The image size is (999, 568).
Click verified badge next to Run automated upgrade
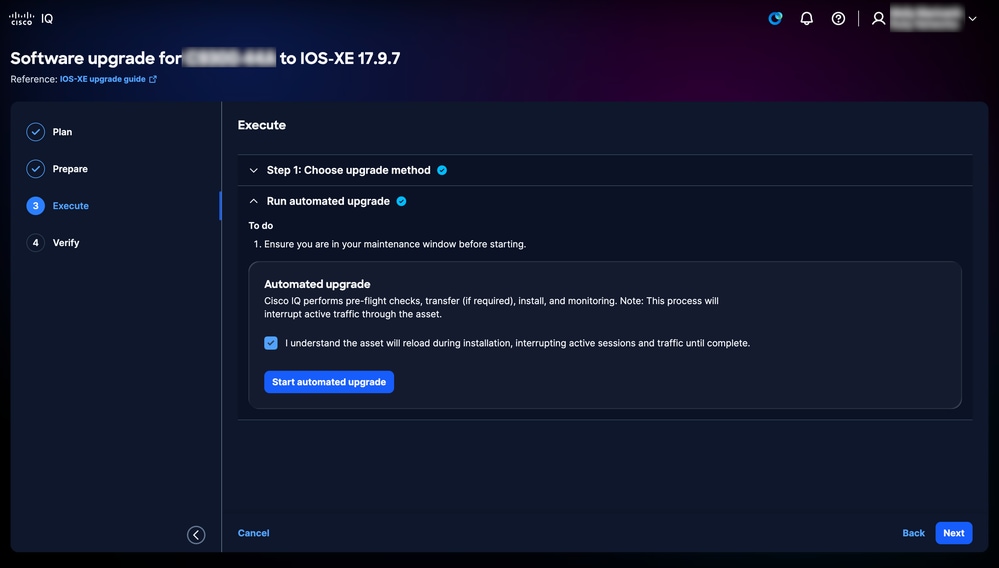click(x=401, y=201)
